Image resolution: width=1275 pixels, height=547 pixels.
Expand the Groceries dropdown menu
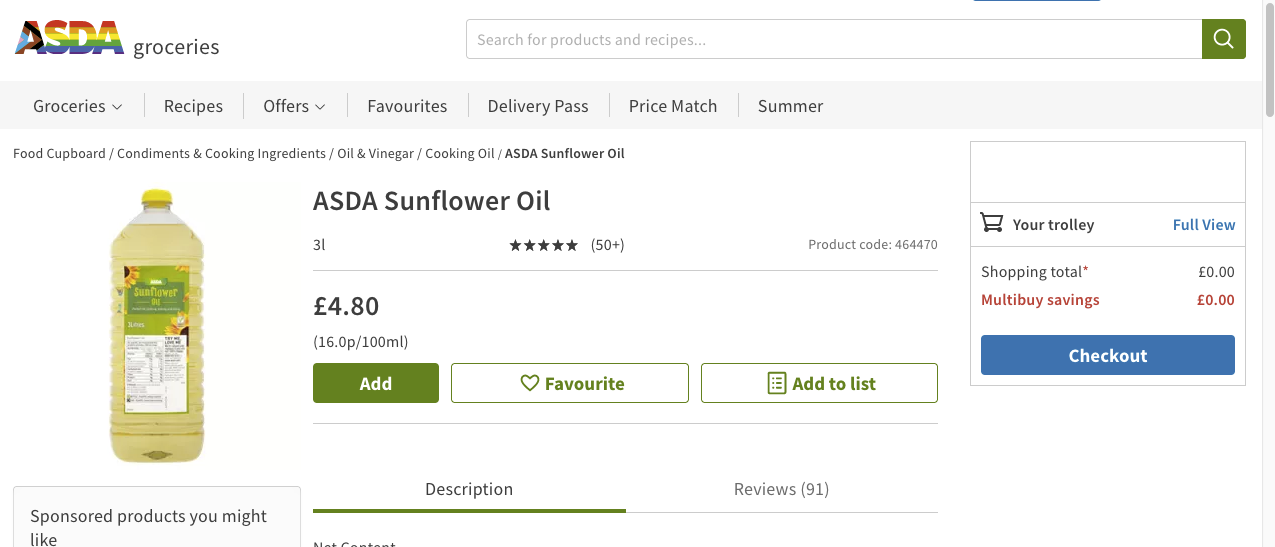pyautogui.click(x=78, y=106)
